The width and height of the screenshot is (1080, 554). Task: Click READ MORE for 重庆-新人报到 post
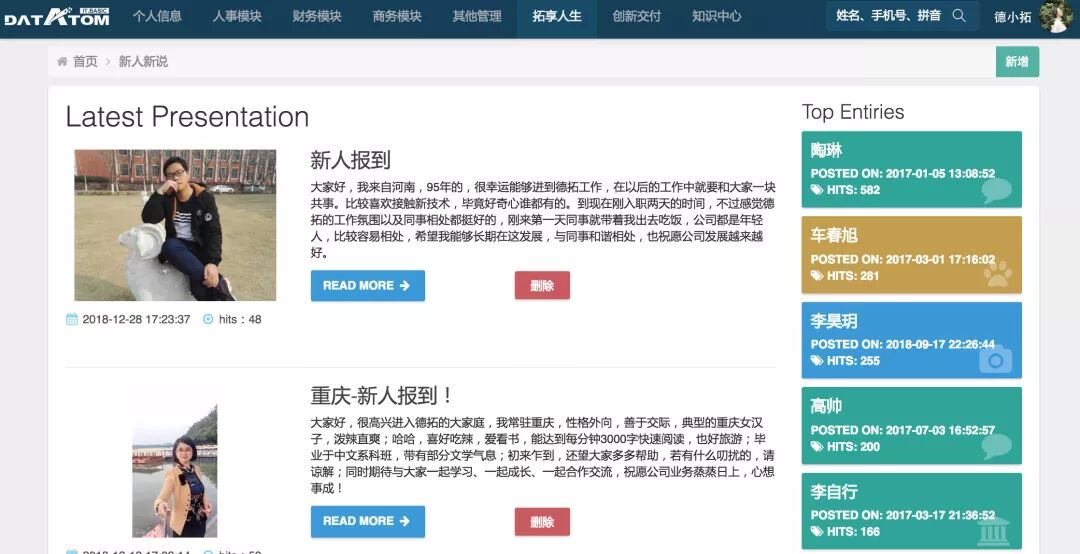tap(367, 521)
